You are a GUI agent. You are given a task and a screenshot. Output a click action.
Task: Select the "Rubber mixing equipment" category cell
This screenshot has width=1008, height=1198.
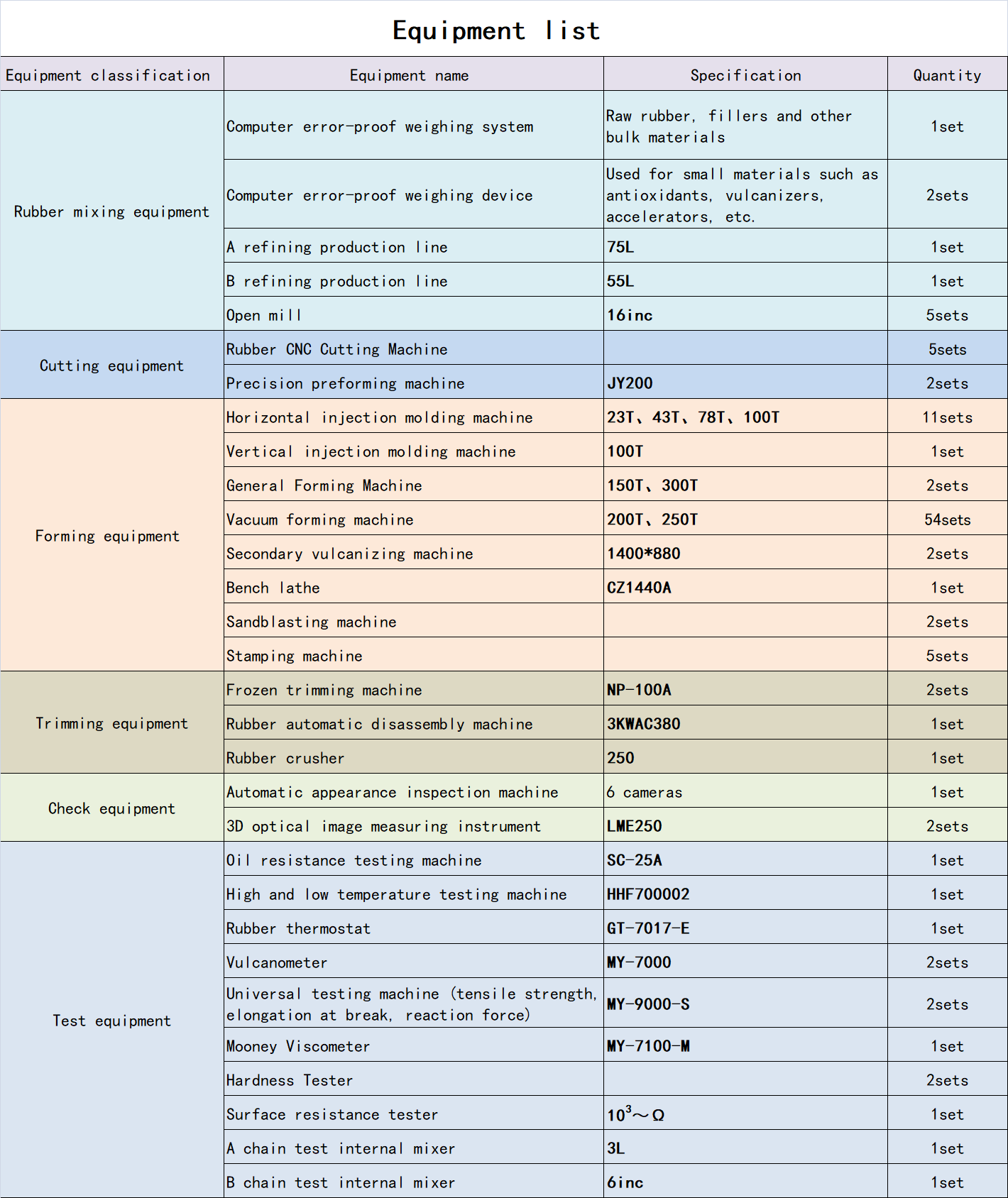tap(111, 211)
